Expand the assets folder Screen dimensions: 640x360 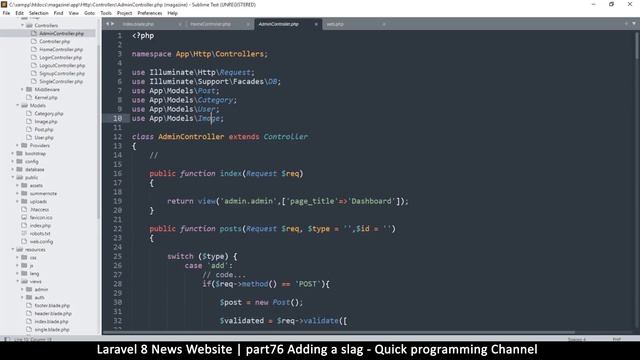tap(18, 185)
